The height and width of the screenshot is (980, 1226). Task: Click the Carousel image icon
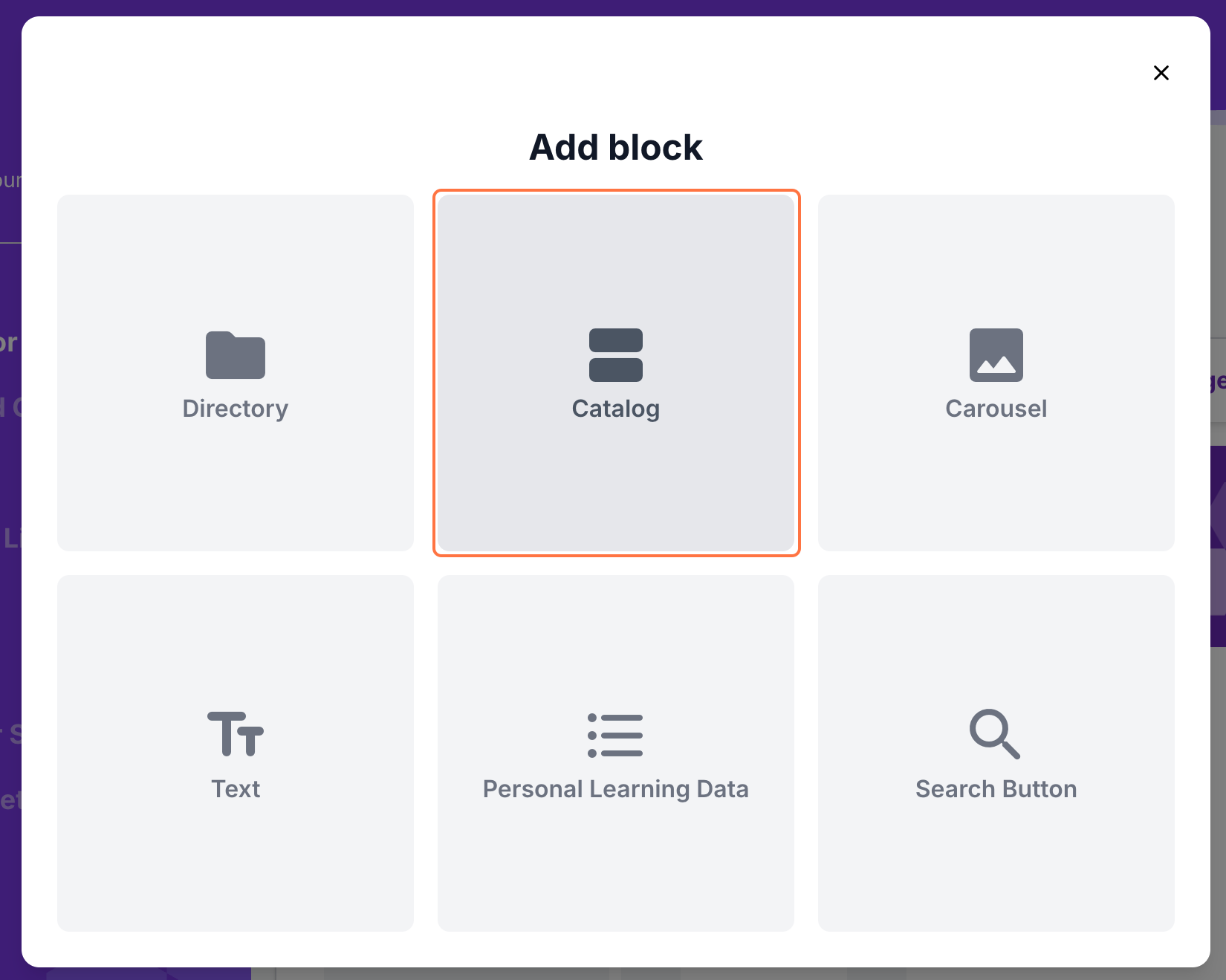(x=996, y=355)
